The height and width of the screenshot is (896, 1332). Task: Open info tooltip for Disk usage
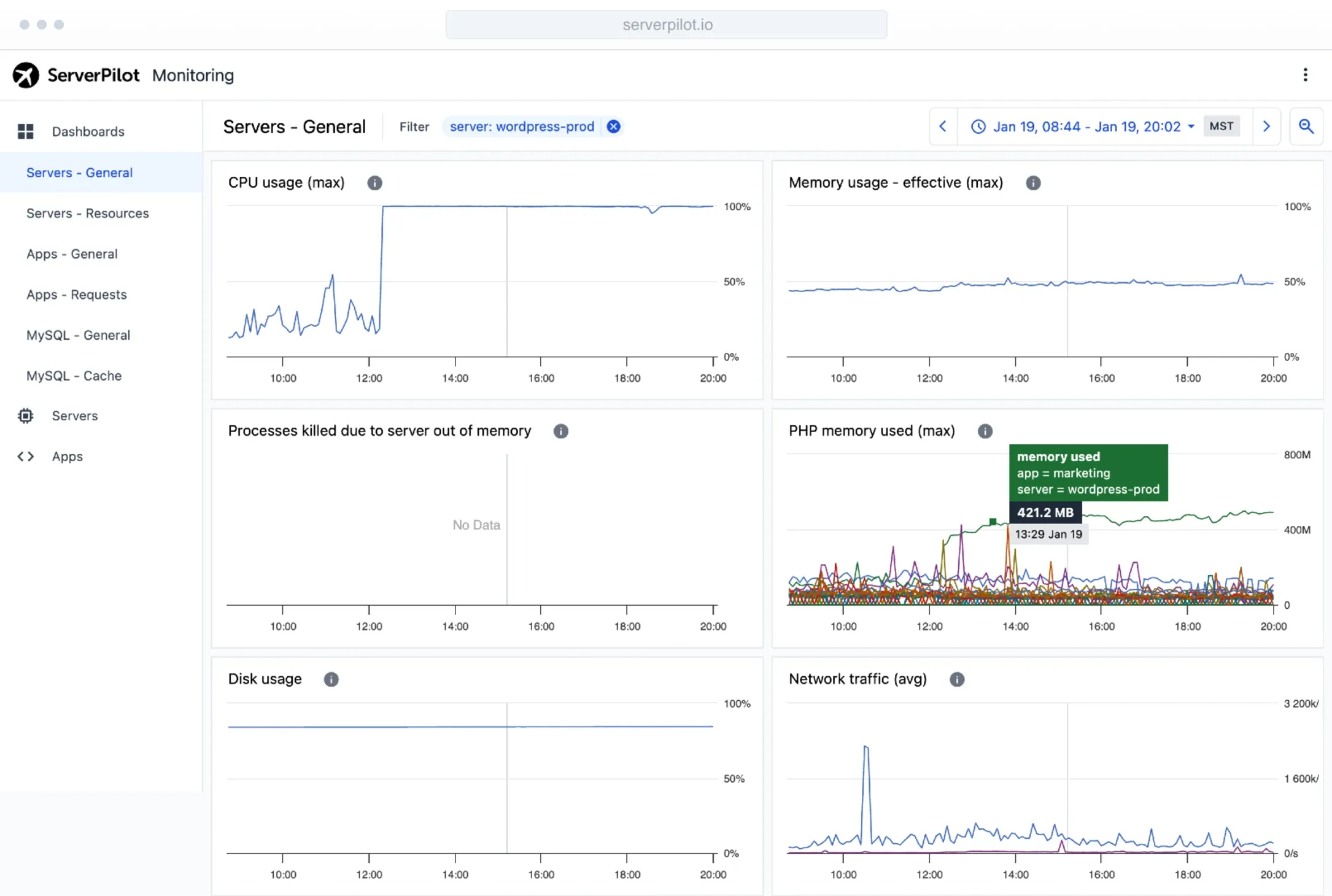click(x=331, y=679)
